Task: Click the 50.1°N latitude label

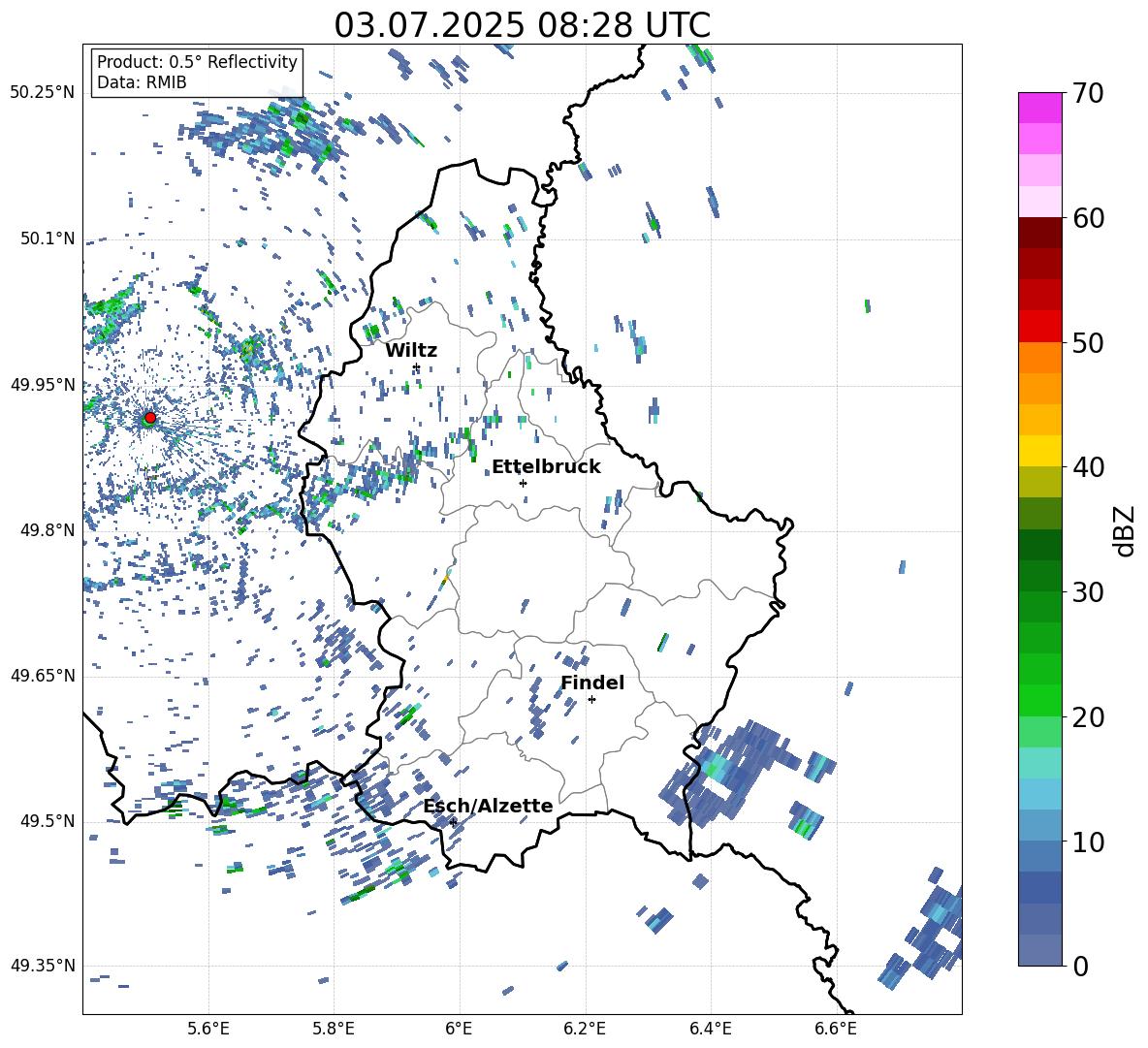Action: point(47,238)
